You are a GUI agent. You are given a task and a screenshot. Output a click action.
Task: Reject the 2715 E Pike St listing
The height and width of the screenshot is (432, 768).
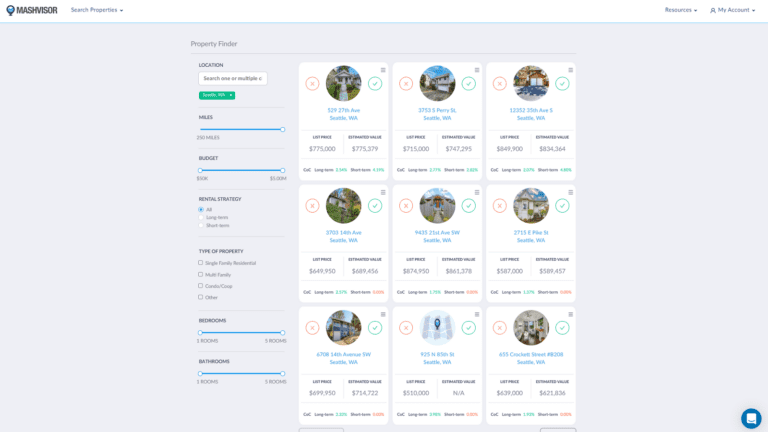click(499, 206)
